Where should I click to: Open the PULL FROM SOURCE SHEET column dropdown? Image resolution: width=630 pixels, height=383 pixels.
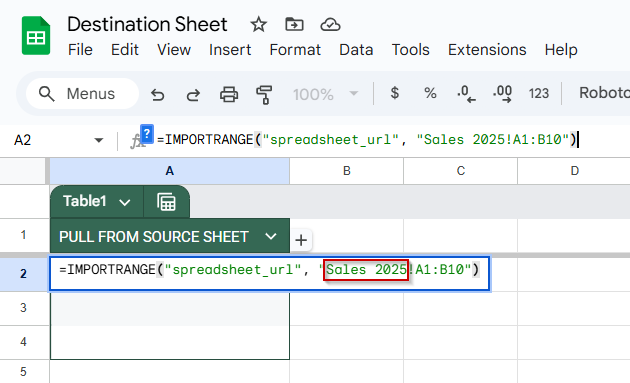click(271, 236)
